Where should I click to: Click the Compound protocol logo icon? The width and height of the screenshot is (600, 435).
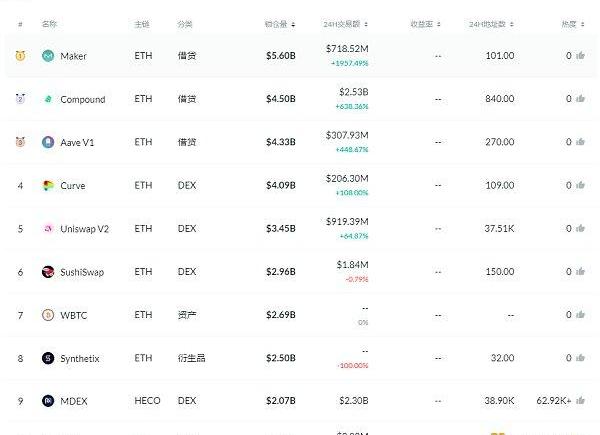(x=48, y=99)
